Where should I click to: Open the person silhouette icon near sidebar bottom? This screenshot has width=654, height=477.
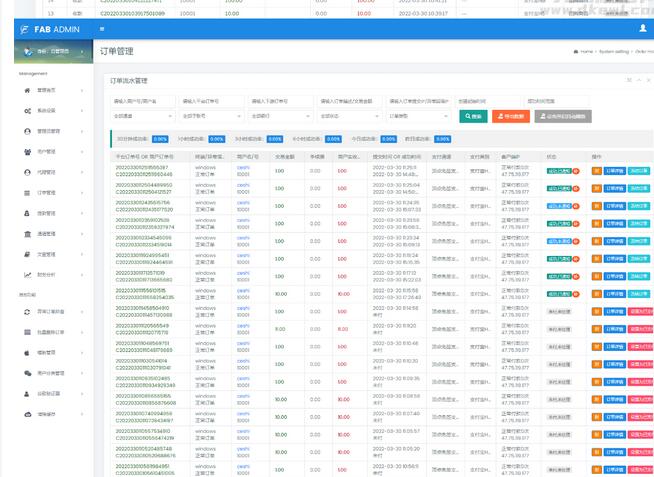[x=27, y=394]
